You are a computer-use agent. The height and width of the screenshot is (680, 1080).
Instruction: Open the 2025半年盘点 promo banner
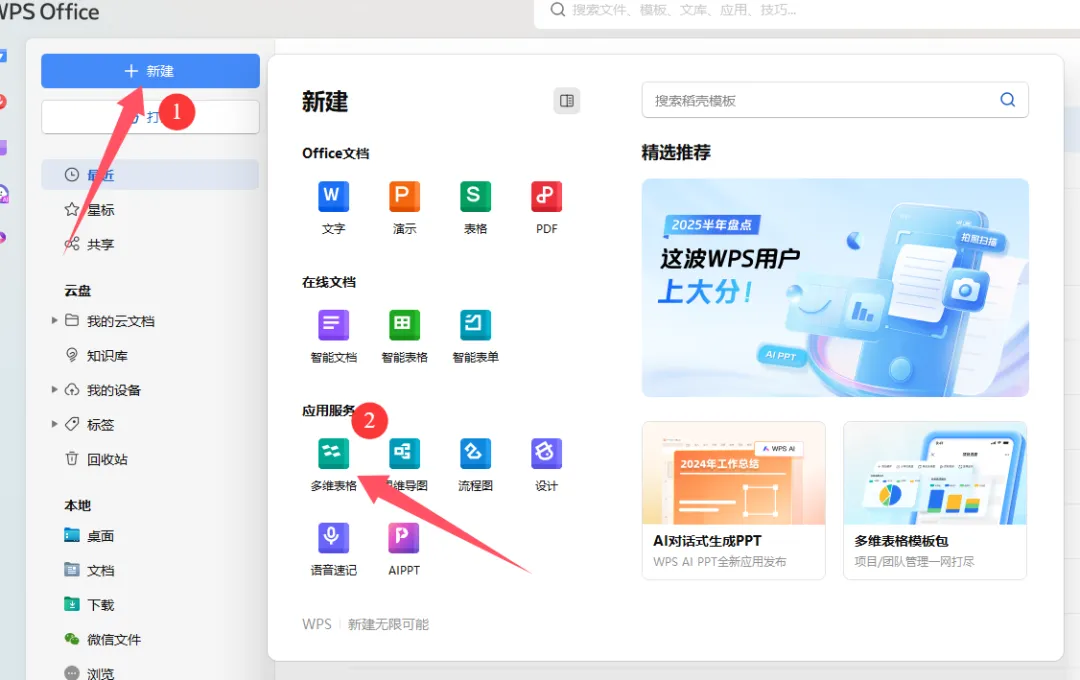[835, 287]
